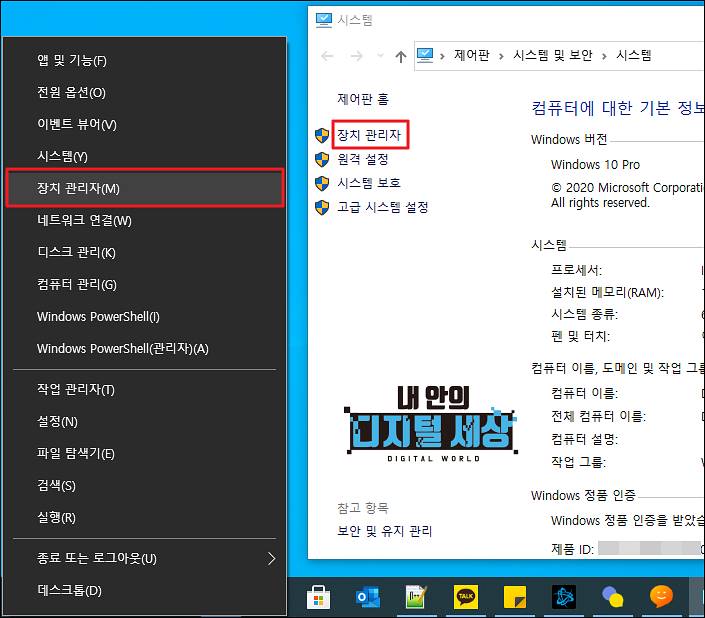
Task: Click the Forward navigation arrow
Action: (357, 56)
